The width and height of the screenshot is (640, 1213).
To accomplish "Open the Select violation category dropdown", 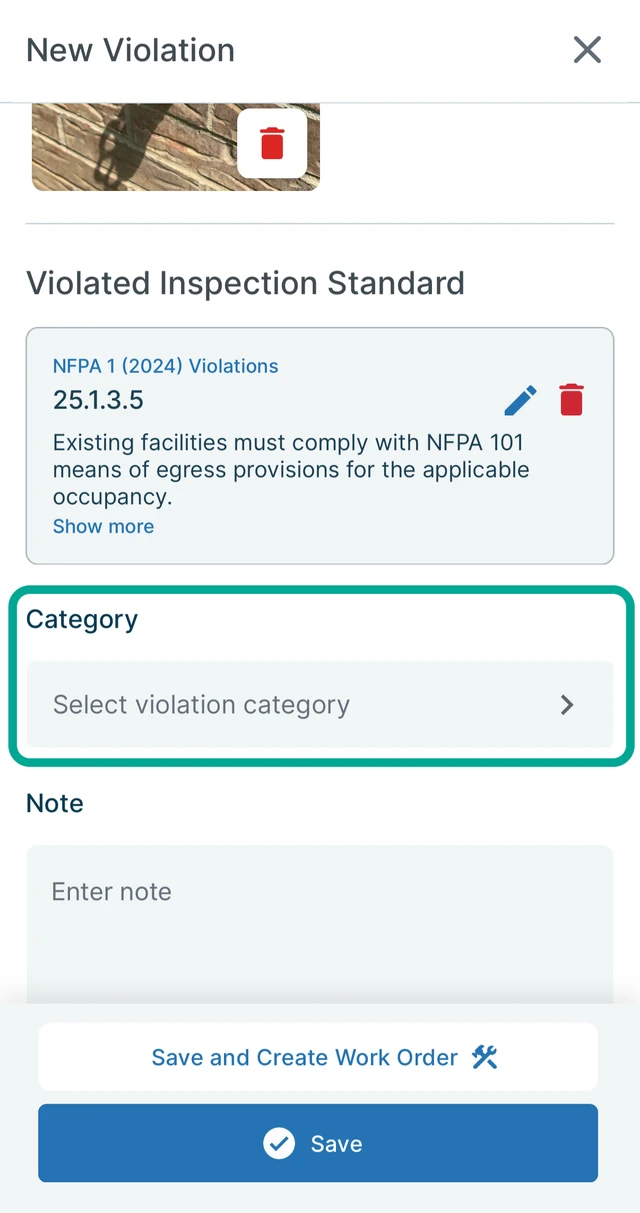I will [320, 704].
